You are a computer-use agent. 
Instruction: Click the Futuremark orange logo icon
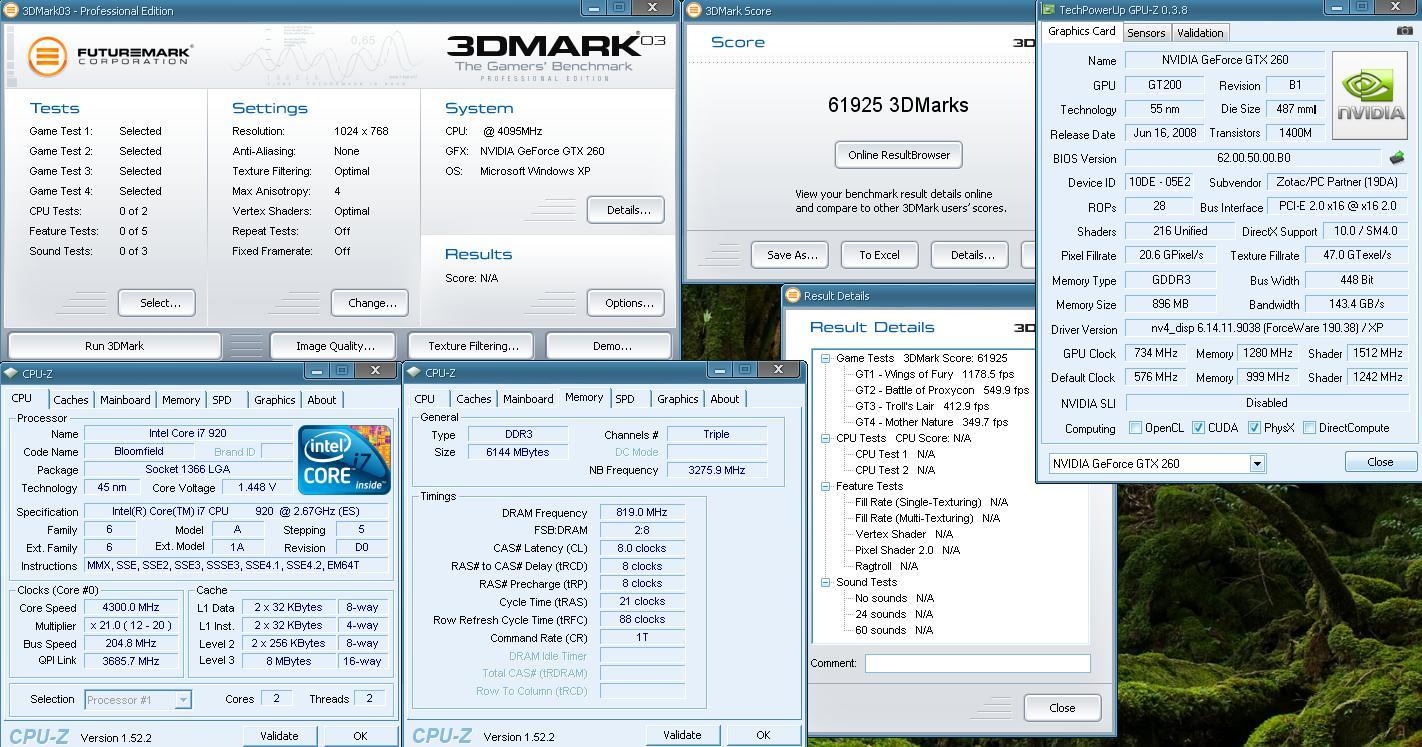[47, 56]
